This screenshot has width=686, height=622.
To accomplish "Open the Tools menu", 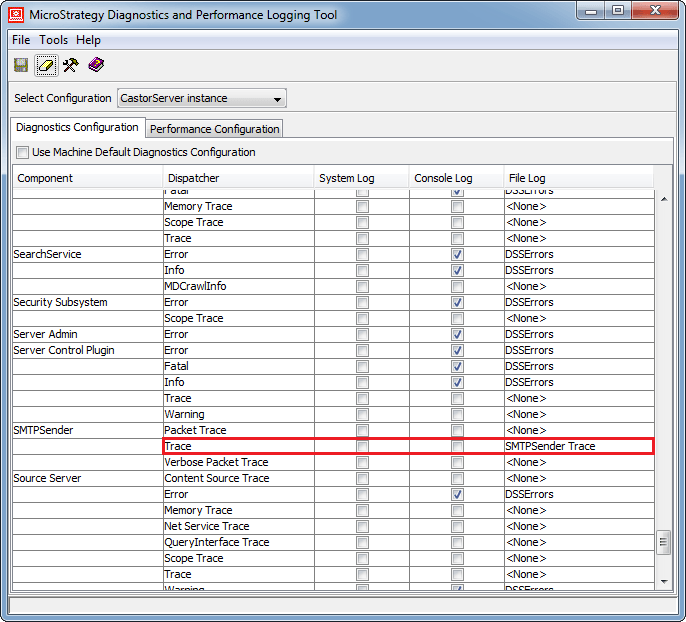I will [x=54, y=40].
